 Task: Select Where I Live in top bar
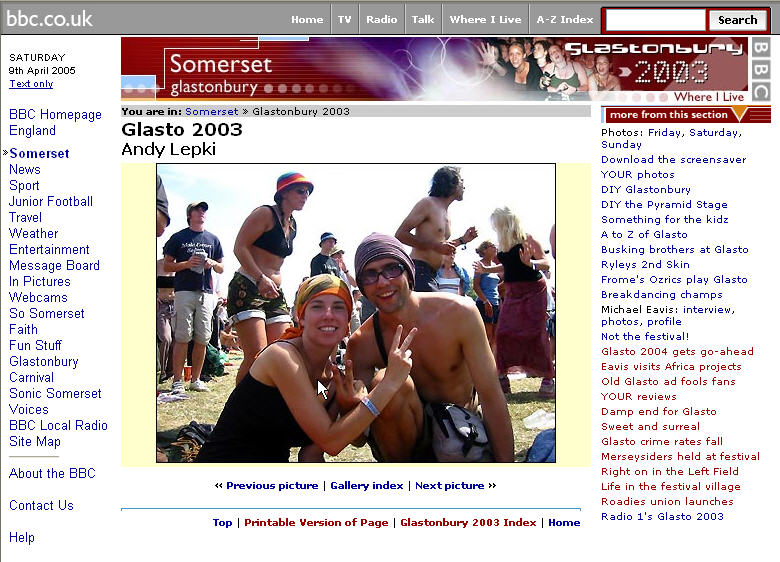pos(485,19)
